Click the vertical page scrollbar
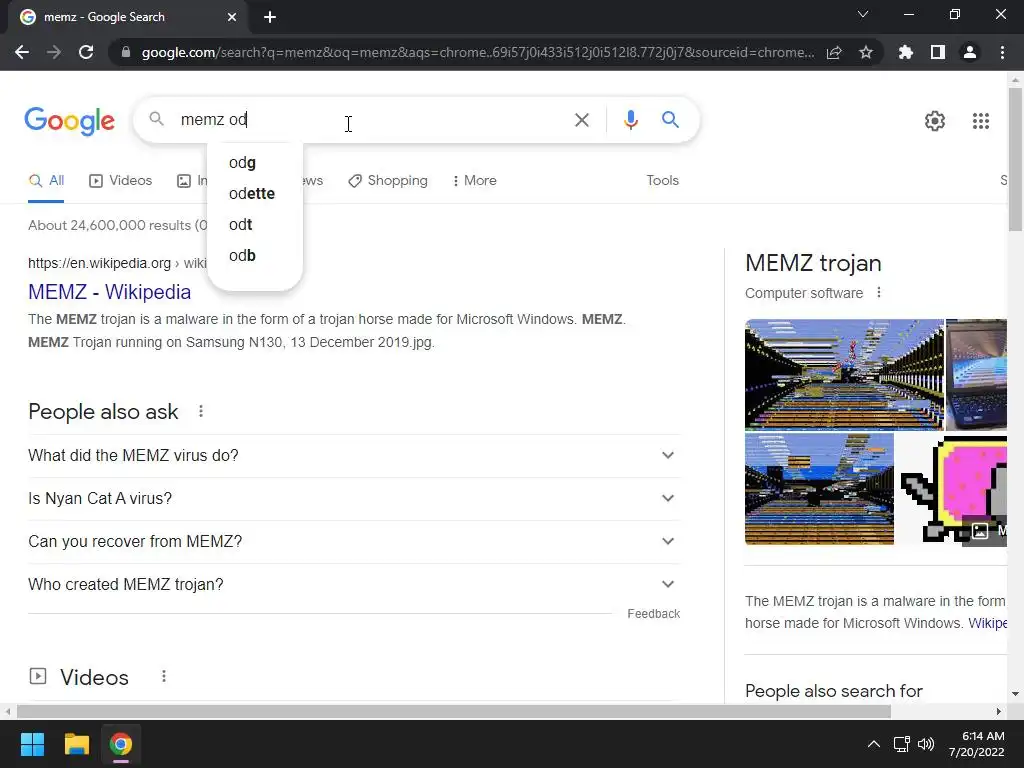This screenshot has width=1024, height=768. [x=1015, y=160]
